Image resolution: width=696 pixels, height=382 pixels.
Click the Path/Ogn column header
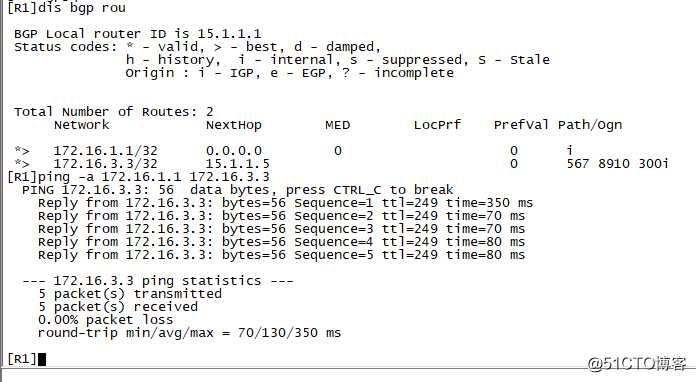[x=590, y=126]
